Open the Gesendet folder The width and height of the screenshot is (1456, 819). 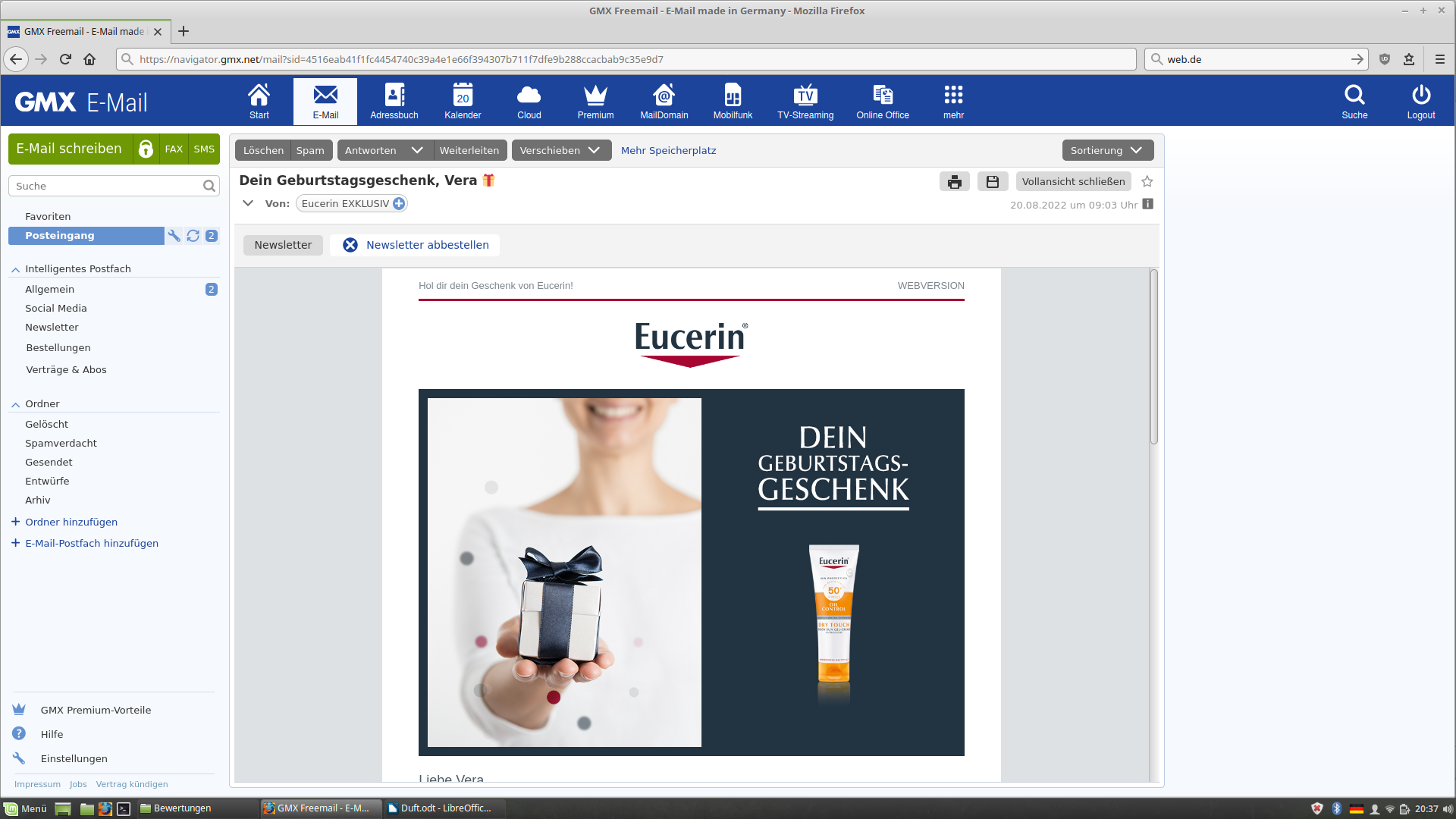[49, 462]
